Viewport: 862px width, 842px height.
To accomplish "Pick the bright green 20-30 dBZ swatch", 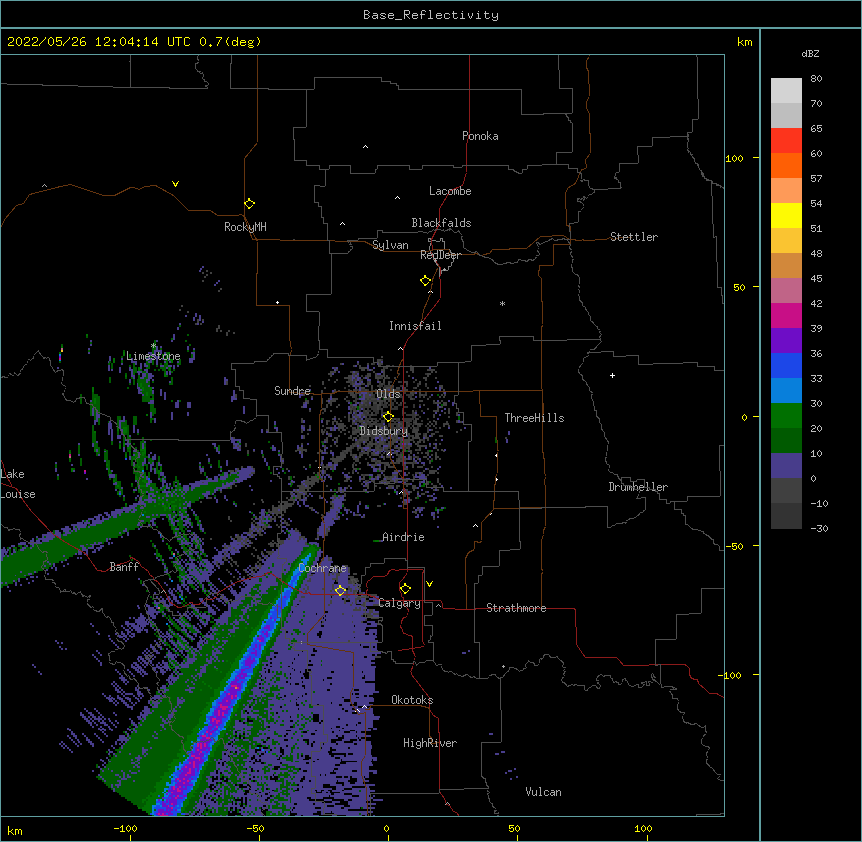I will [x=786, y=416].
